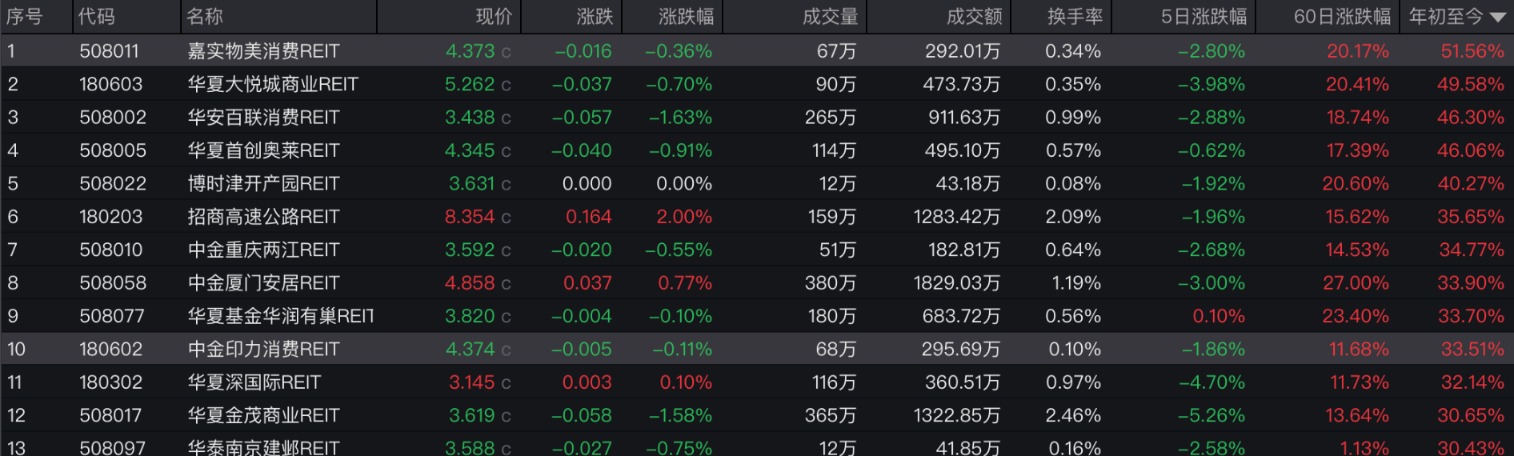The image size is (1514, 456).
Task: Select the 博时津开产园REIT row
Action: [263, 183]
